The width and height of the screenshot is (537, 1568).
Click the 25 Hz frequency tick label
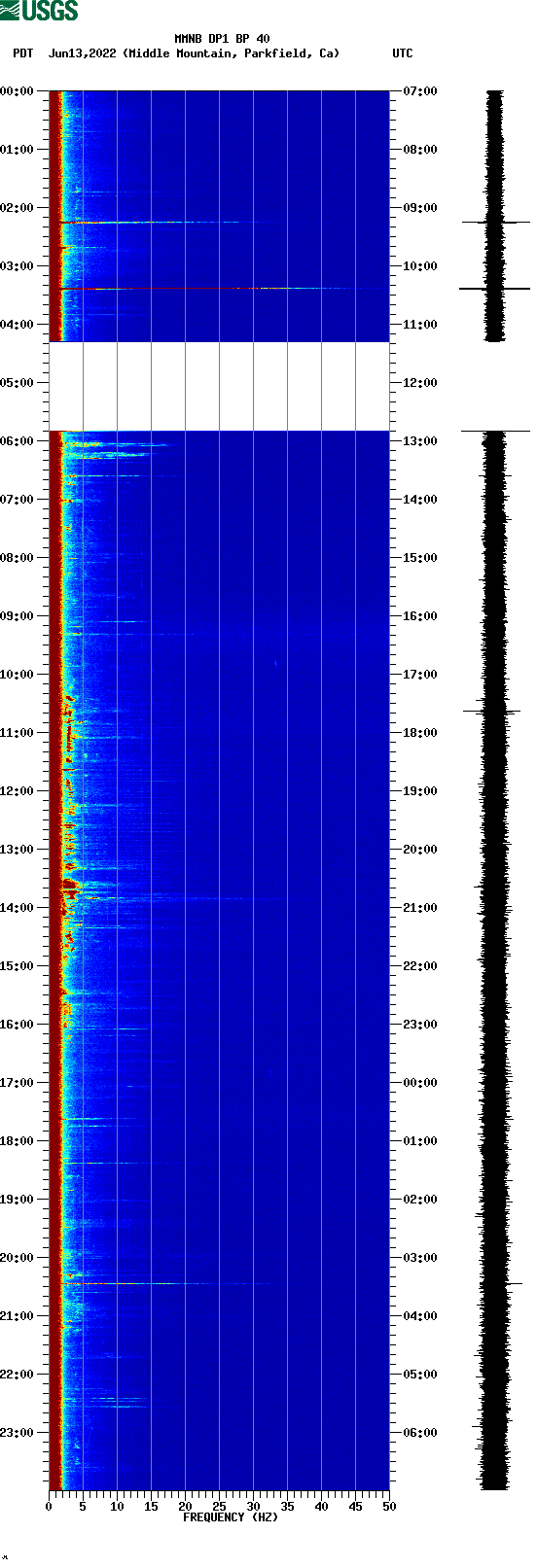click(x=219, y=1507)
